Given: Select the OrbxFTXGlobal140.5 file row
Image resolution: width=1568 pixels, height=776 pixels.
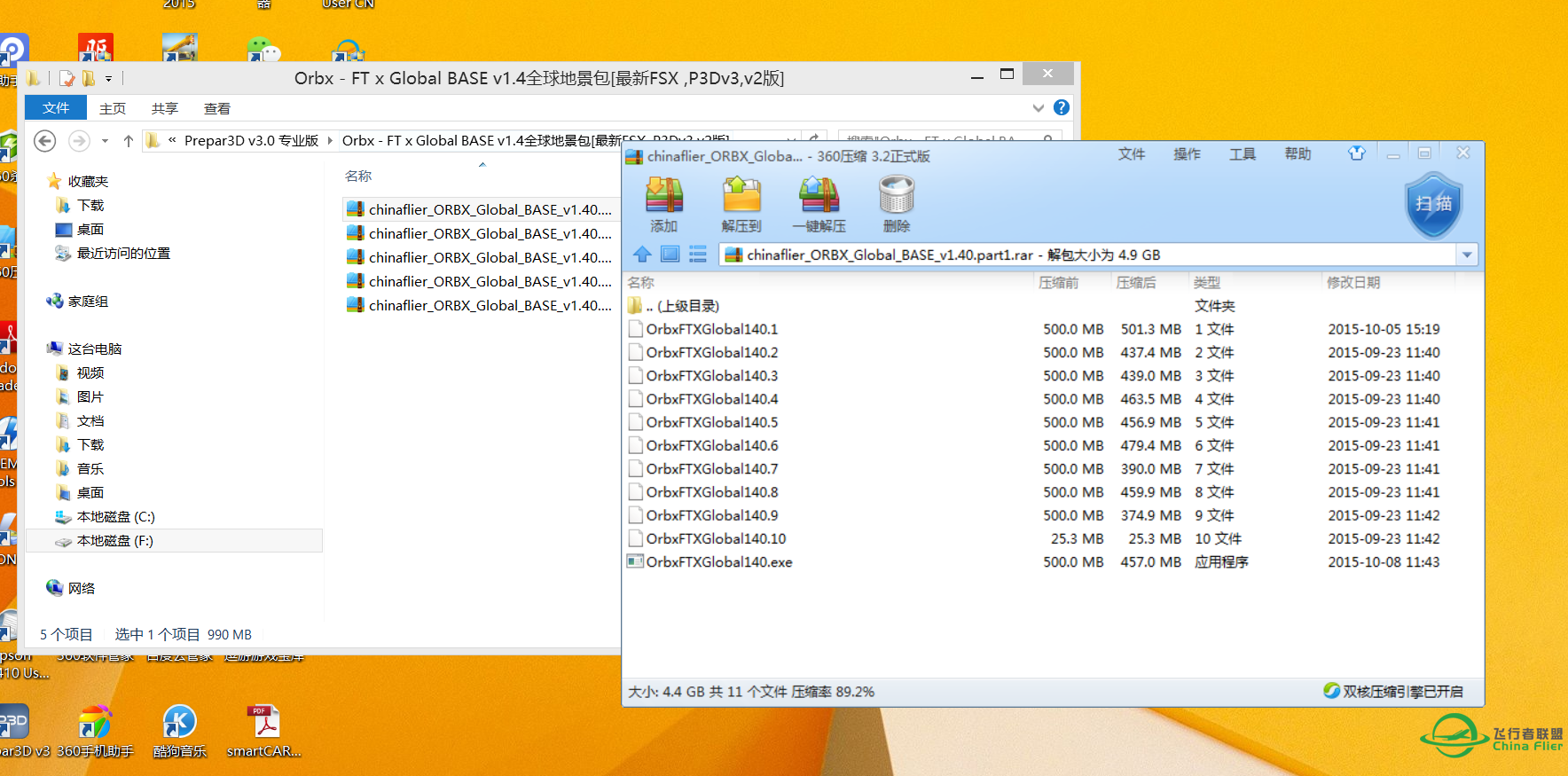Looking at the screenshot, I should point(1052,421).
